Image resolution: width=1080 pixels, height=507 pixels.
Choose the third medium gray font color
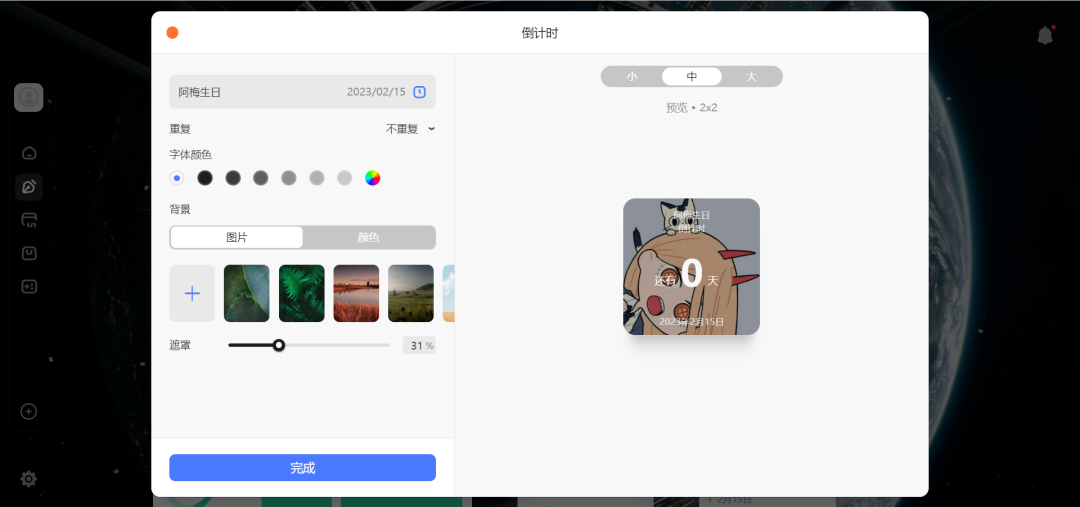260,178
